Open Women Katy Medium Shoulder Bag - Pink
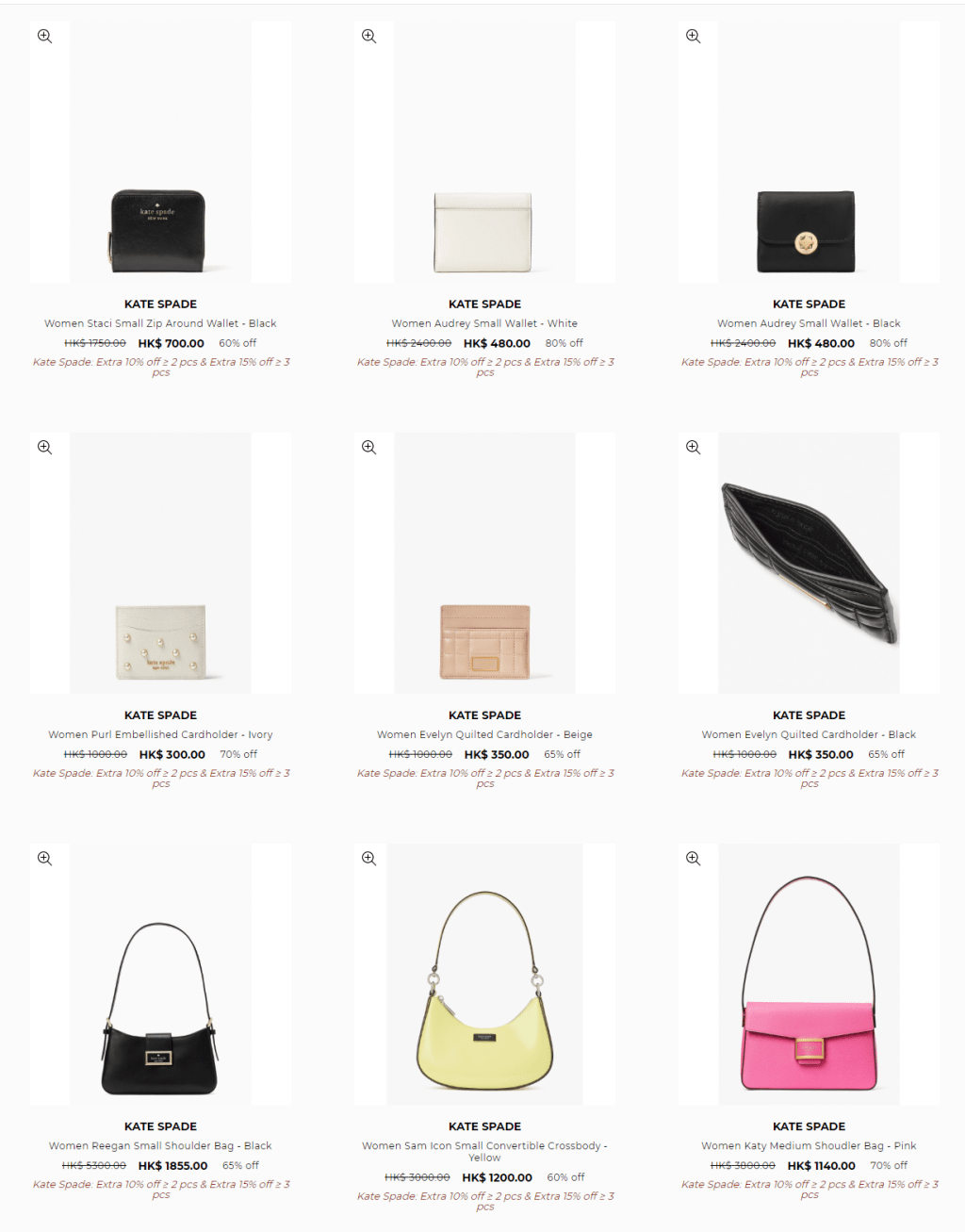The image size is (965, 1232). pyautogui.click(x=809, y=1145)
